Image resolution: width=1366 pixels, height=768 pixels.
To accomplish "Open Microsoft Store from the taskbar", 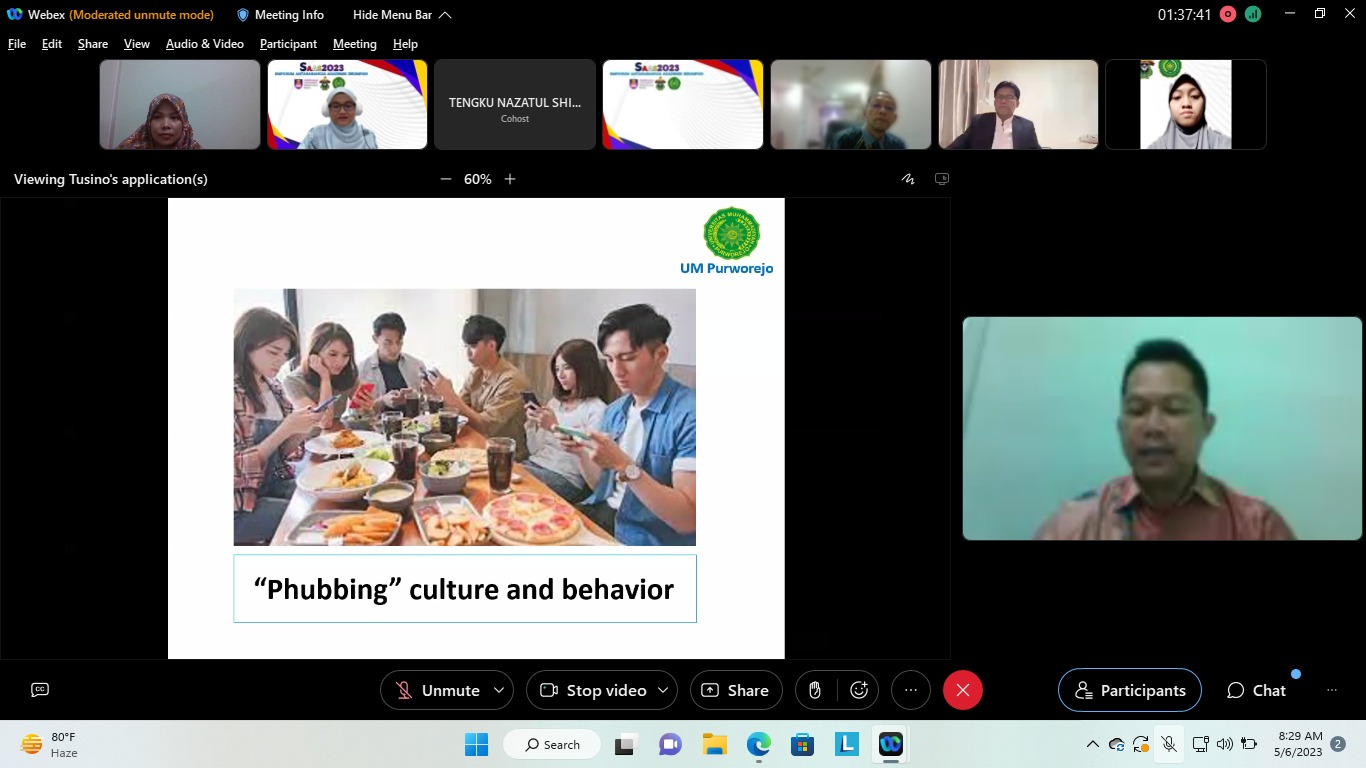I will click(x=802, y=744).
